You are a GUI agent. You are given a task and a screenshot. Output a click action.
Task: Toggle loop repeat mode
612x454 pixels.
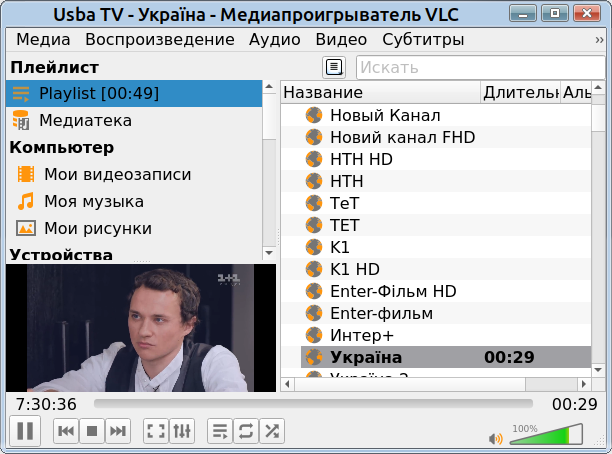point(246,431)
